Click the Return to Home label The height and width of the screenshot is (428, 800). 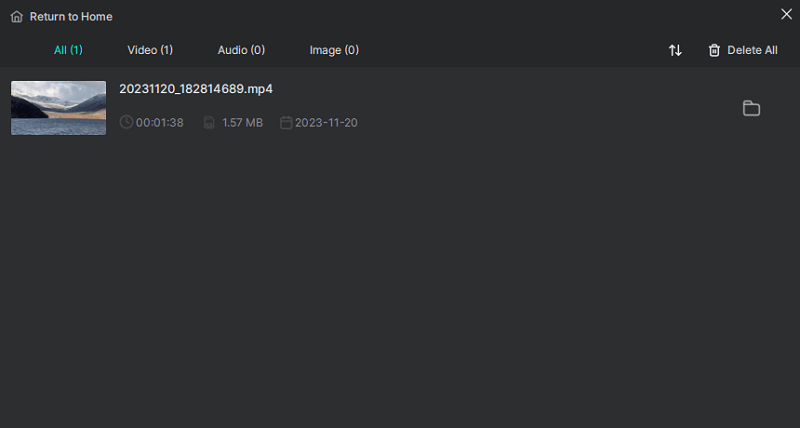pyautogui.click(x=71, y=17)
